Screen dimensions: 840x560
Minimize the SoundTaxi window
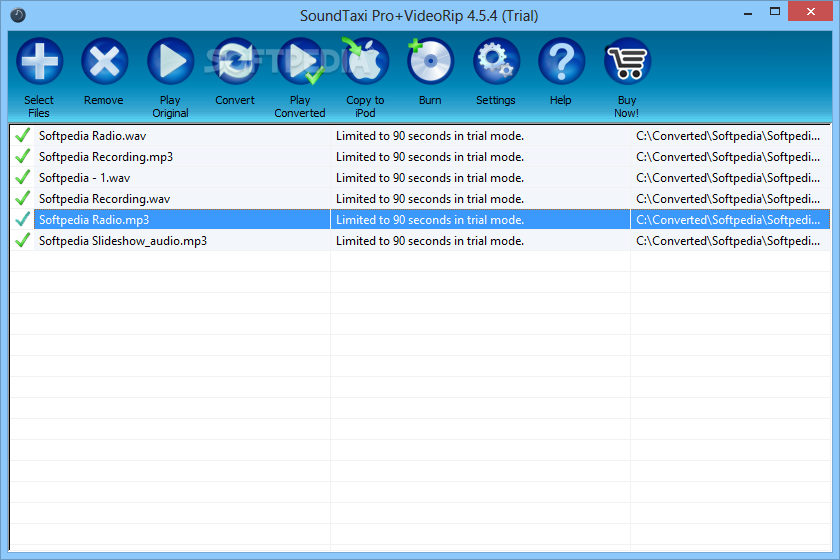pyautogui.click(x=748, y=12)
